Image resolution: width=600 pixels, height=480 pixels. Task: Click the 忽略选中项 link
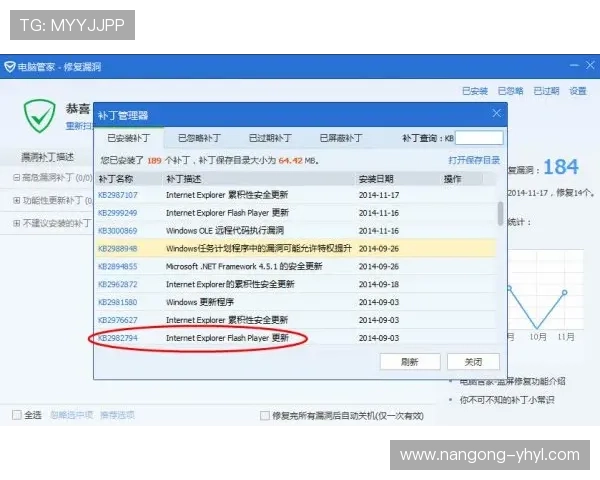pos(72,415)
